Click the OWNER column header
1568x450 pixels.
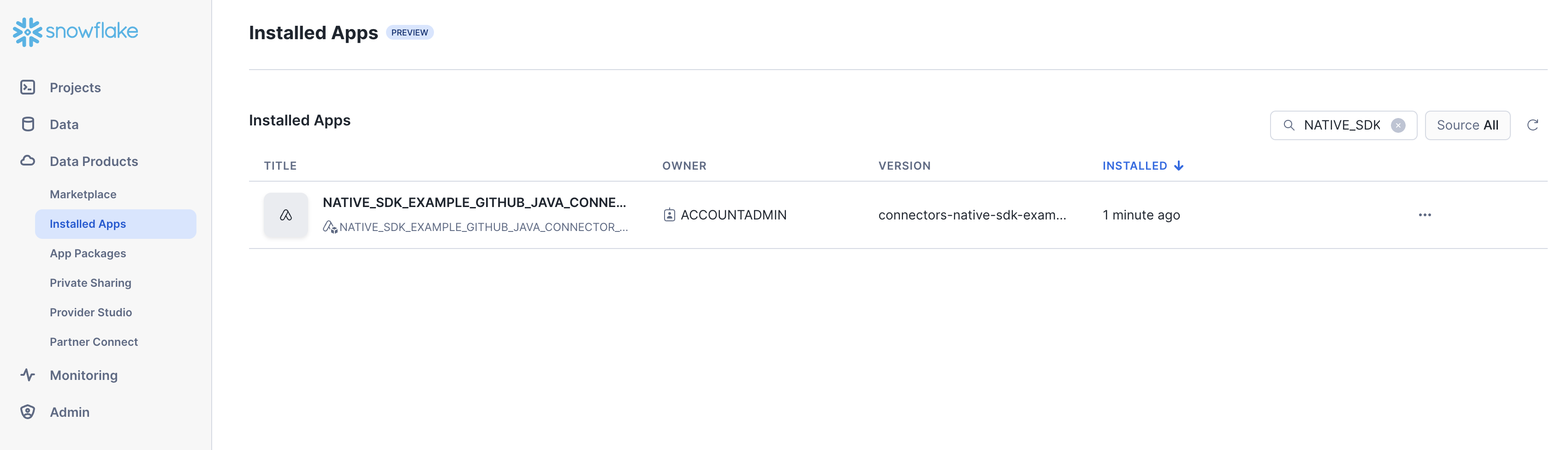(684, 166)
